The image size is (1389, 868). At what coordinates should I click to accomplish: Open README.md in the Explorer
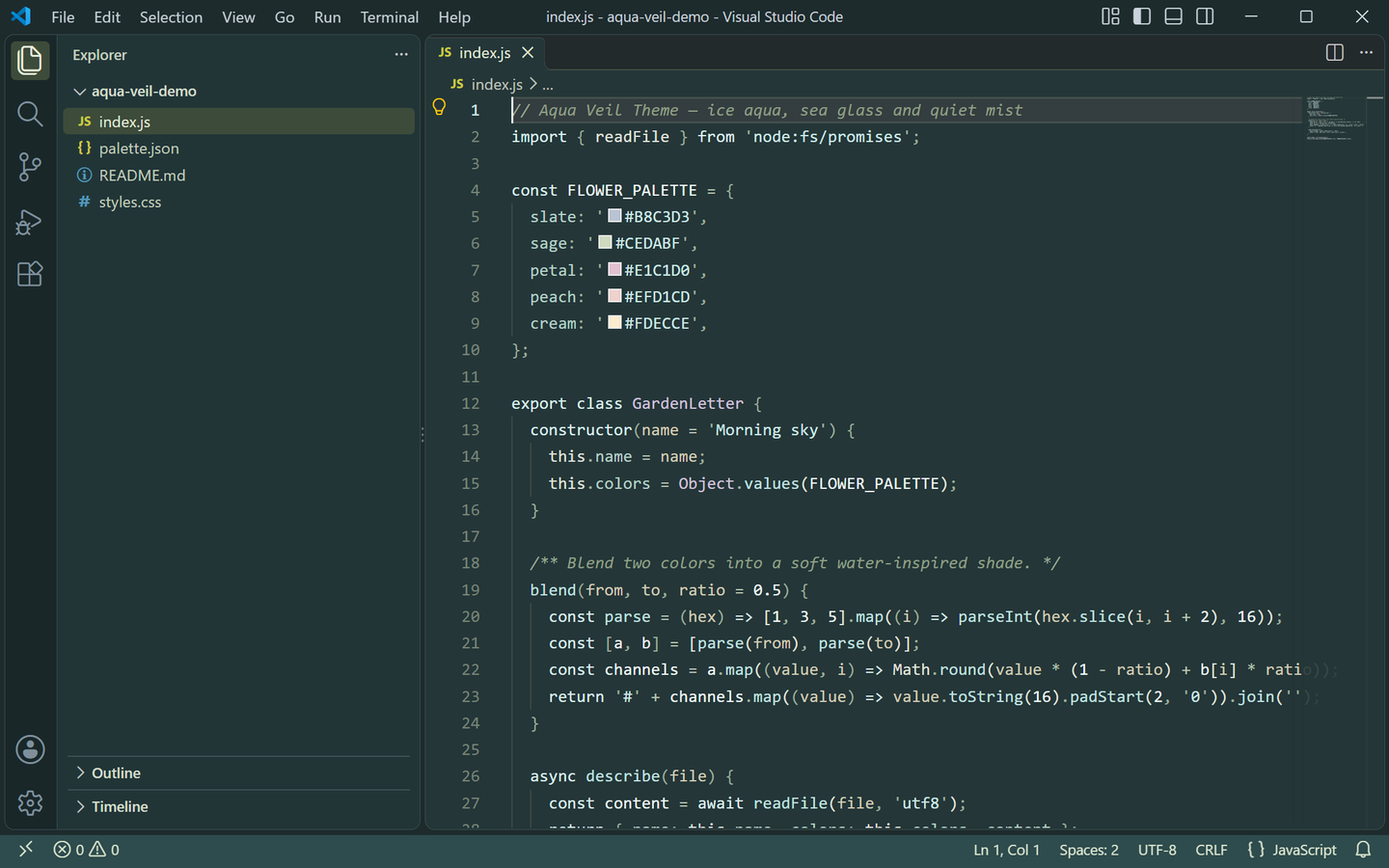tap(239, 176)
